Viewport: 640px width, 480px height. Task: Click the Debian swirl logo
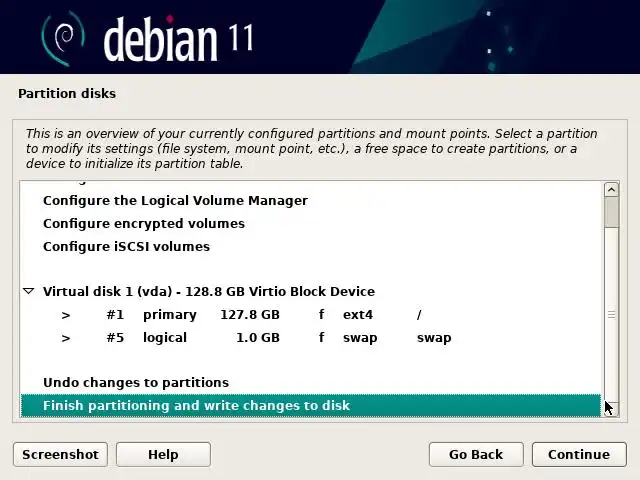[x=63, y=38]
